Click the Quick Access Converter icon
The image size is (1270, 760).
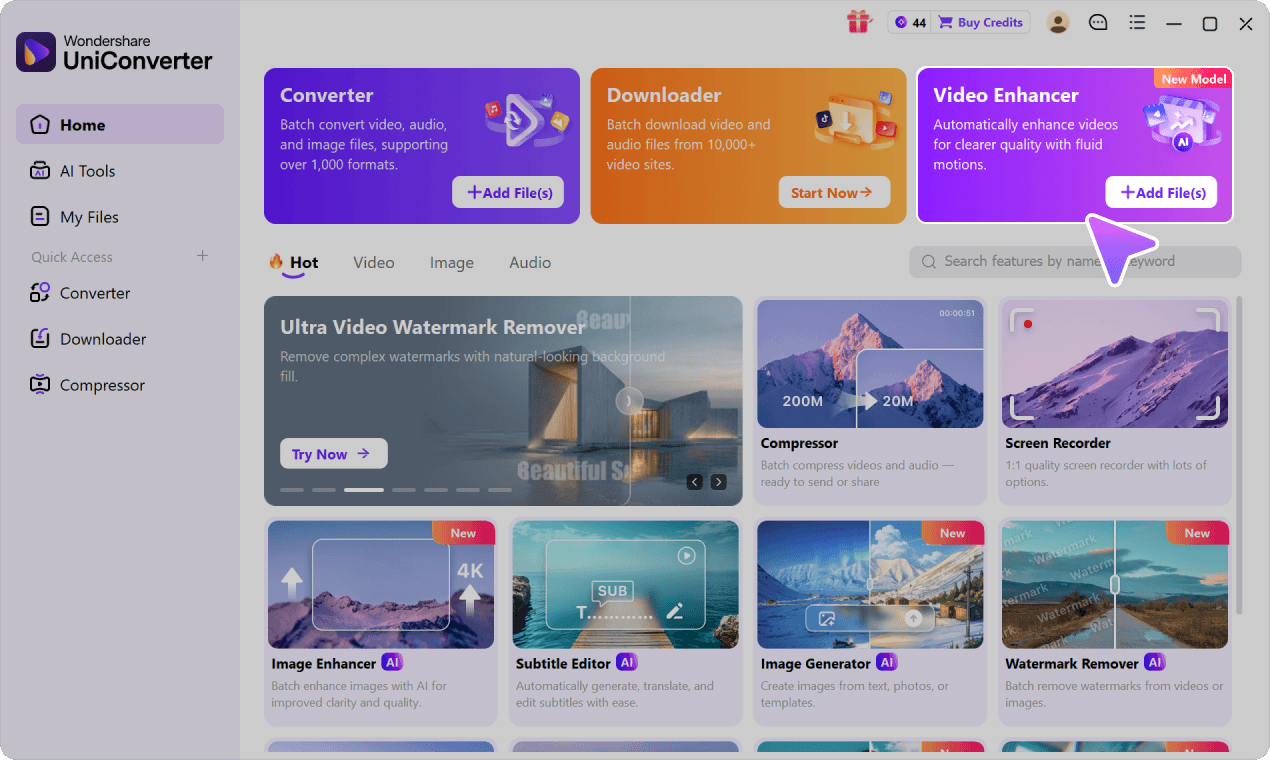pyautogui.click(x=40, y=293)
